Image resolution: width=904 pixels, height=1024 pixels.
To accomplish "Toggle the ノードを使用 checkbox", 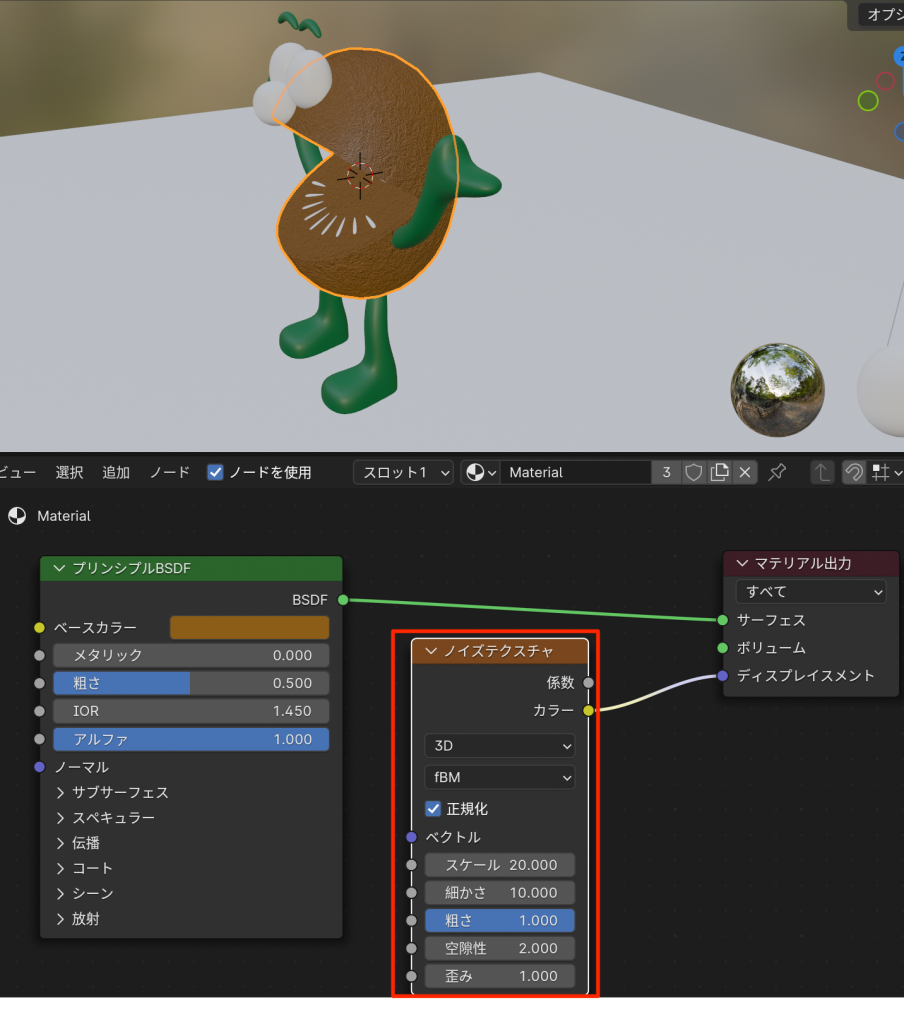I will (x=215, y=472).
